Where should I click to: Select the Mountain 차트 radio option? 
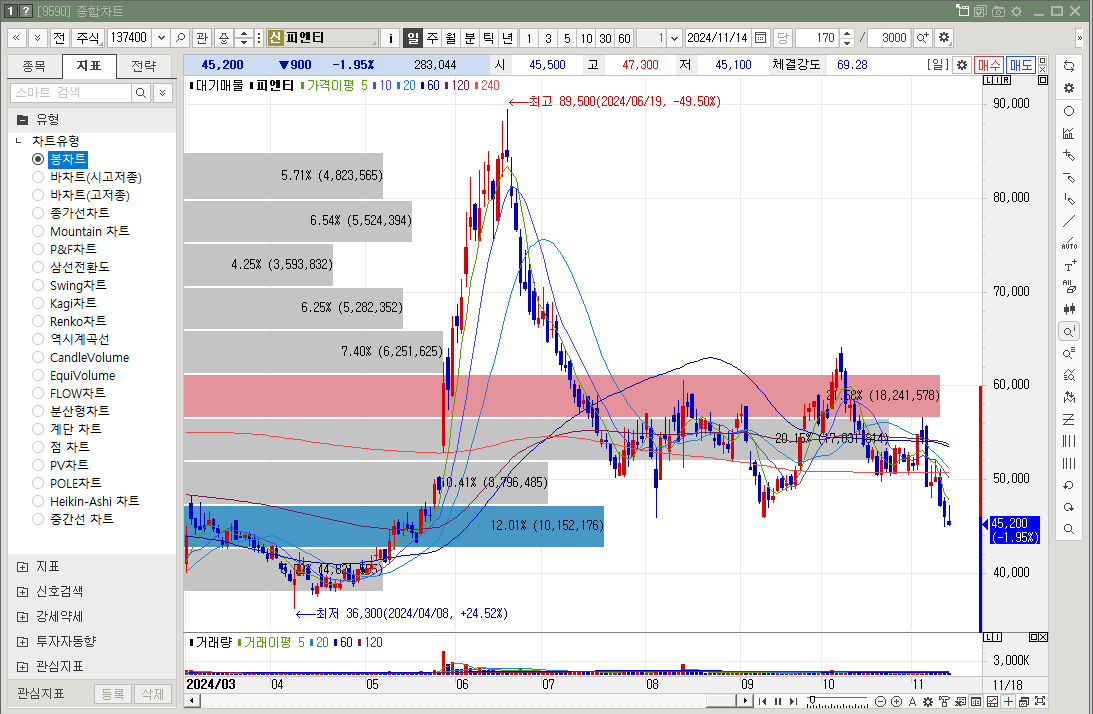click(38, 231)
